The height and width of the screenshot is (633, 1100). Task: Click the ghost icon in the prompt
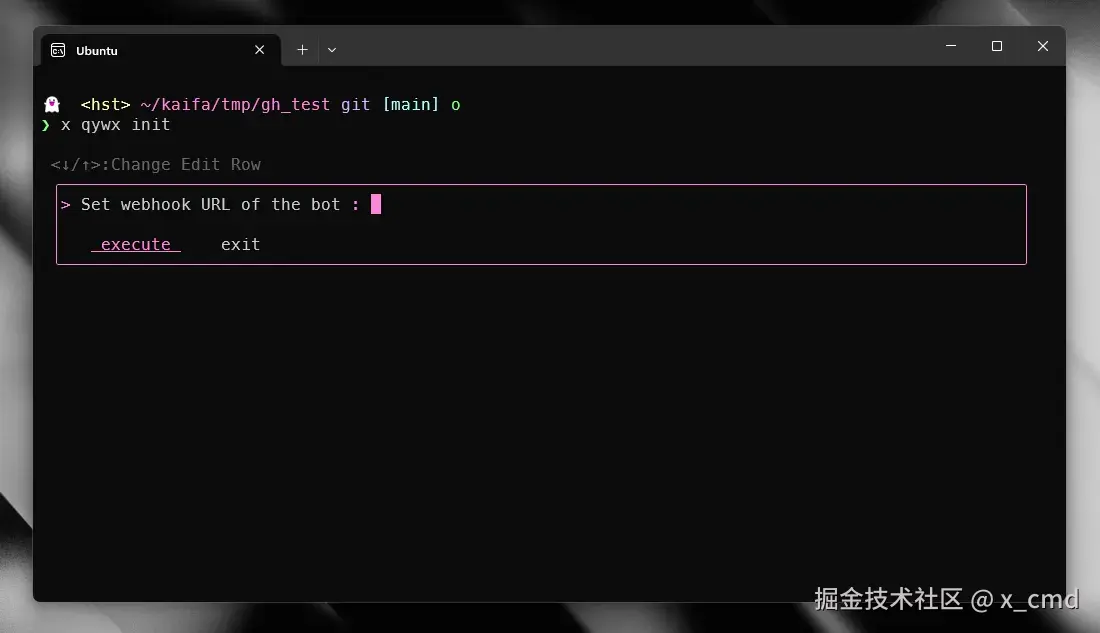click(51, 103)
